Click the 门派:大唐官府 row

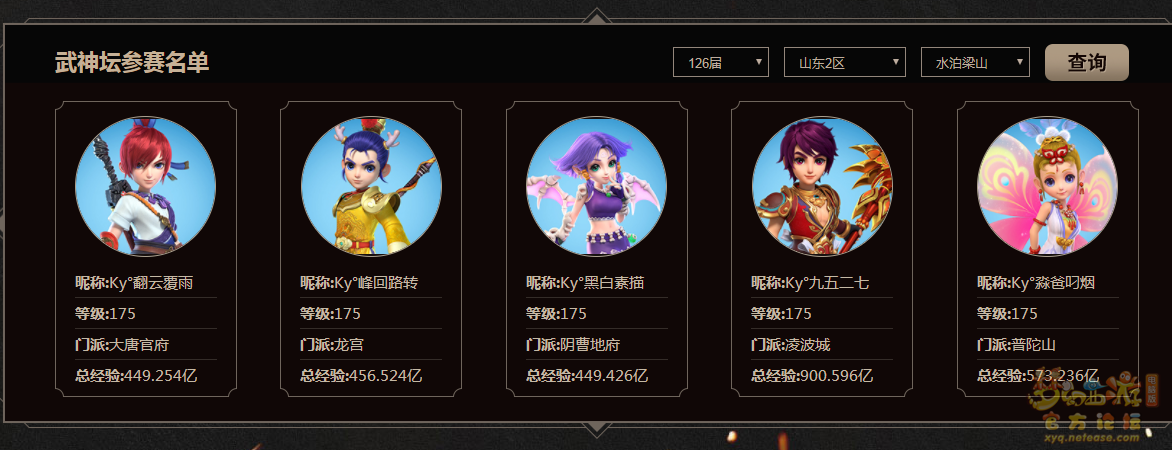[x=146, y=345]
